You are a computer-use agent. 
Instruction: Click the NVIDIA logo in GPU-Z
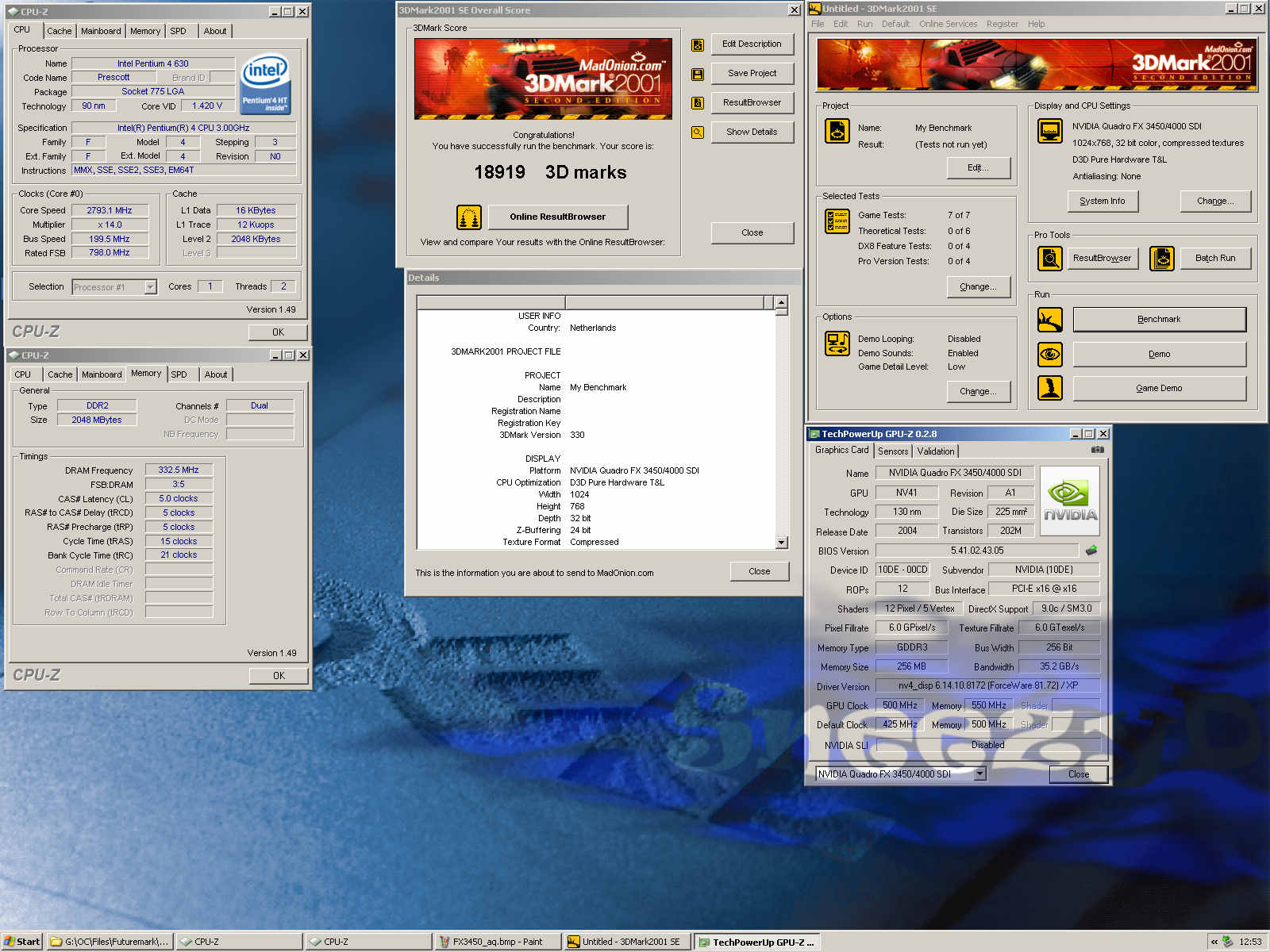pos(1070,501)
